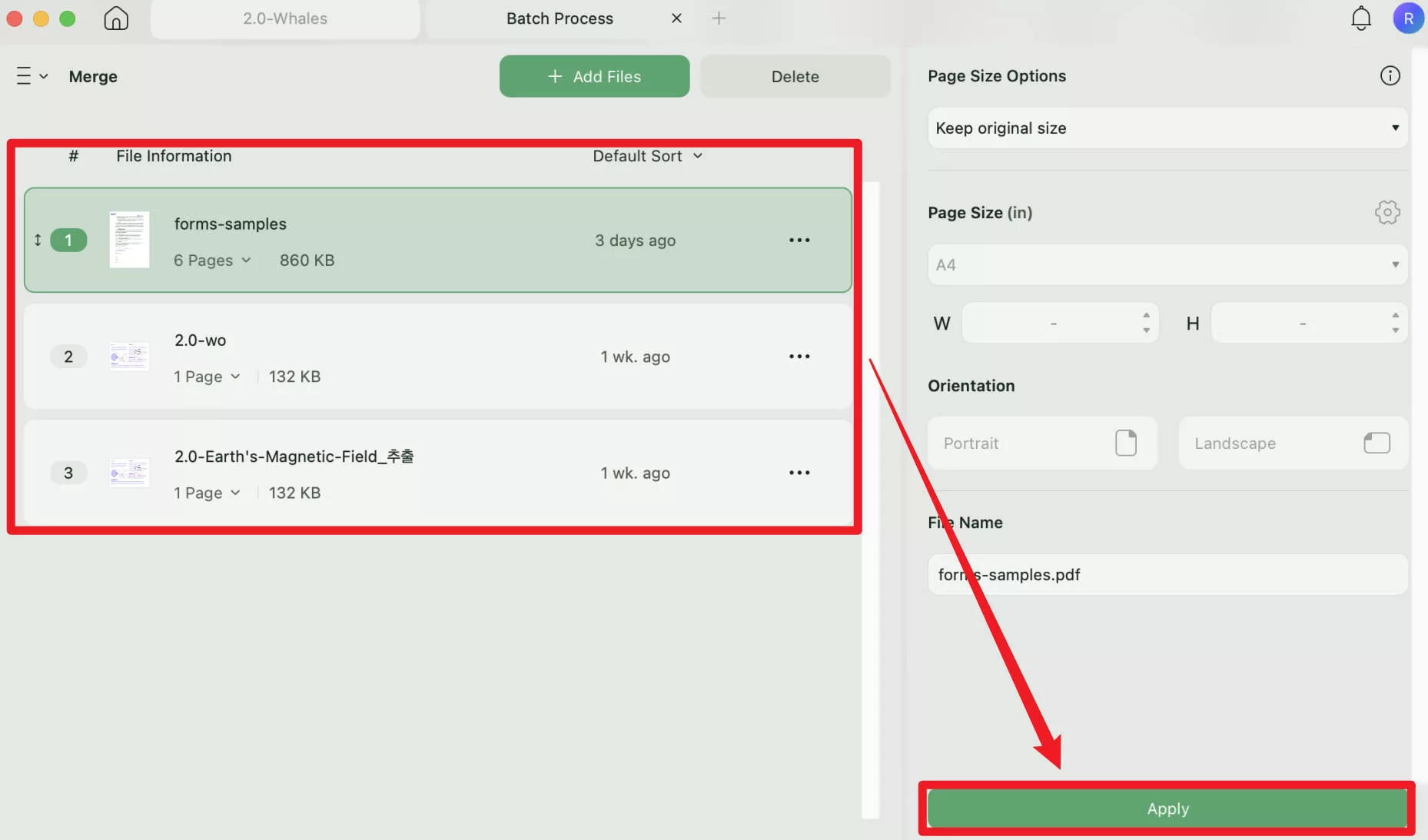Click the red close window button

14,18
